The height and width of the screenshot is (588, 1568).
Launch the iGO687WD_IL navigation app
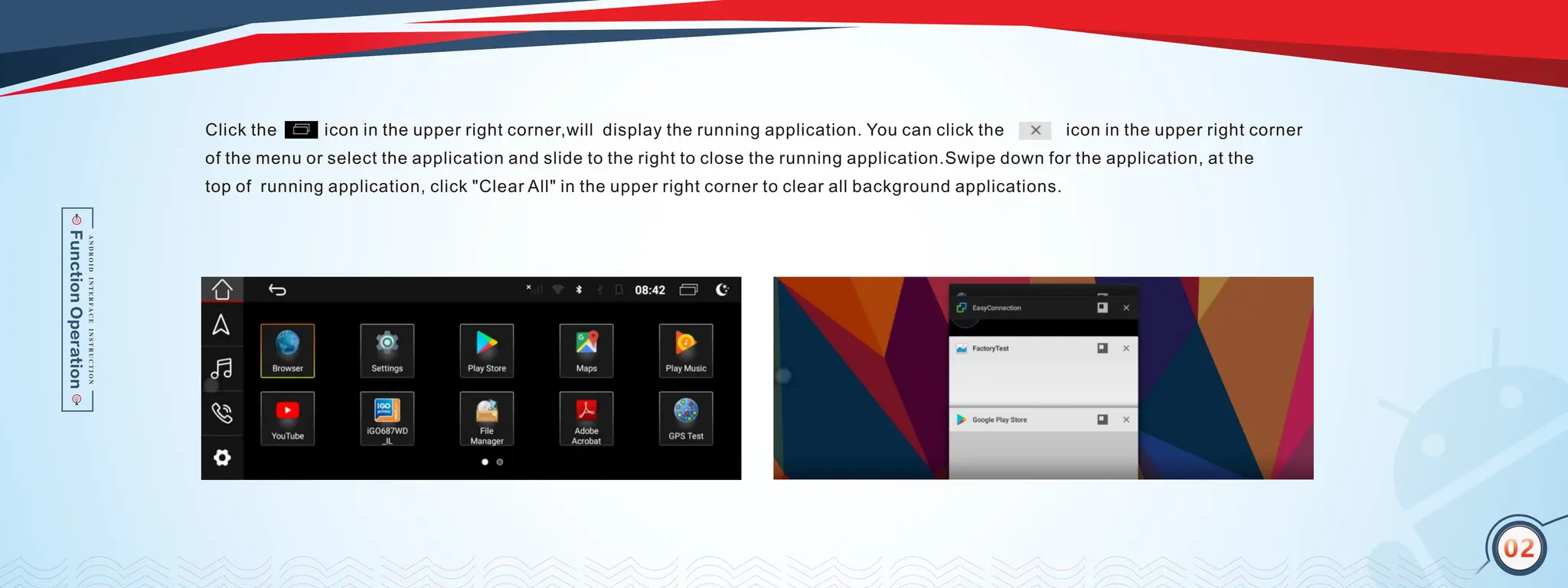387,419
